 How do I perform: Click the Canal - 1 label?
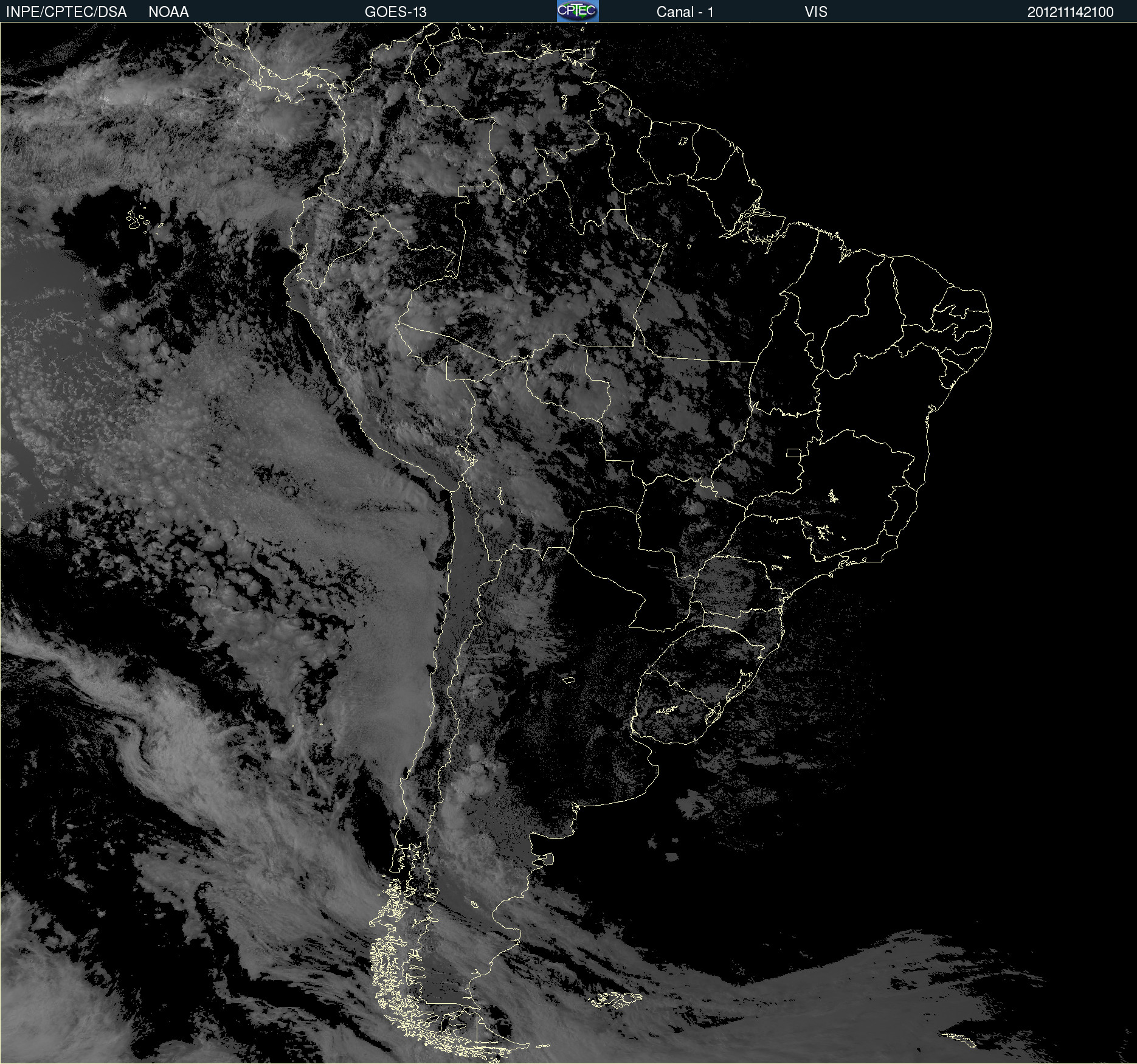click(685, 12)
